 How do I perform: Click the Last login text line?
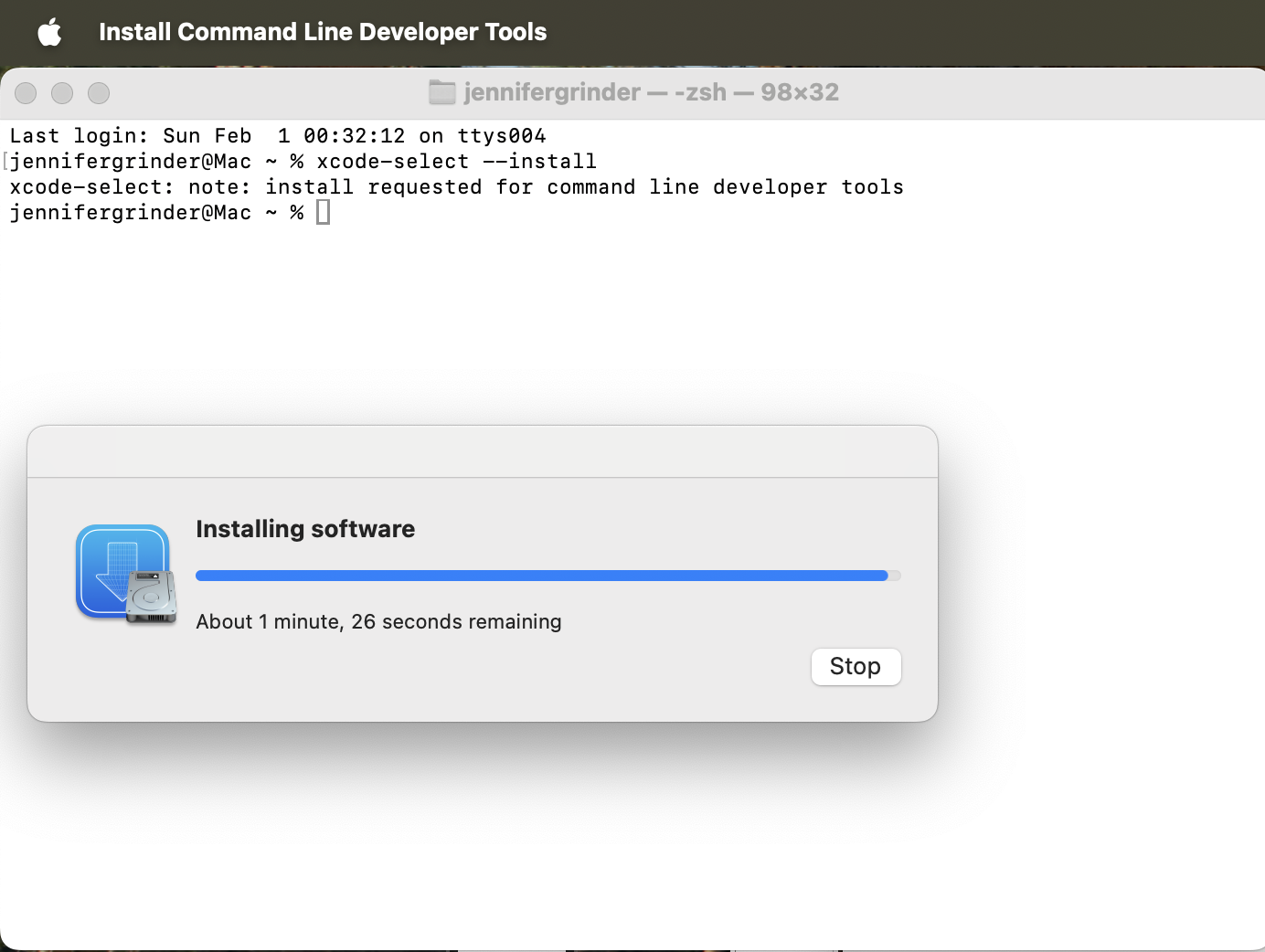[x=278, y=136]
